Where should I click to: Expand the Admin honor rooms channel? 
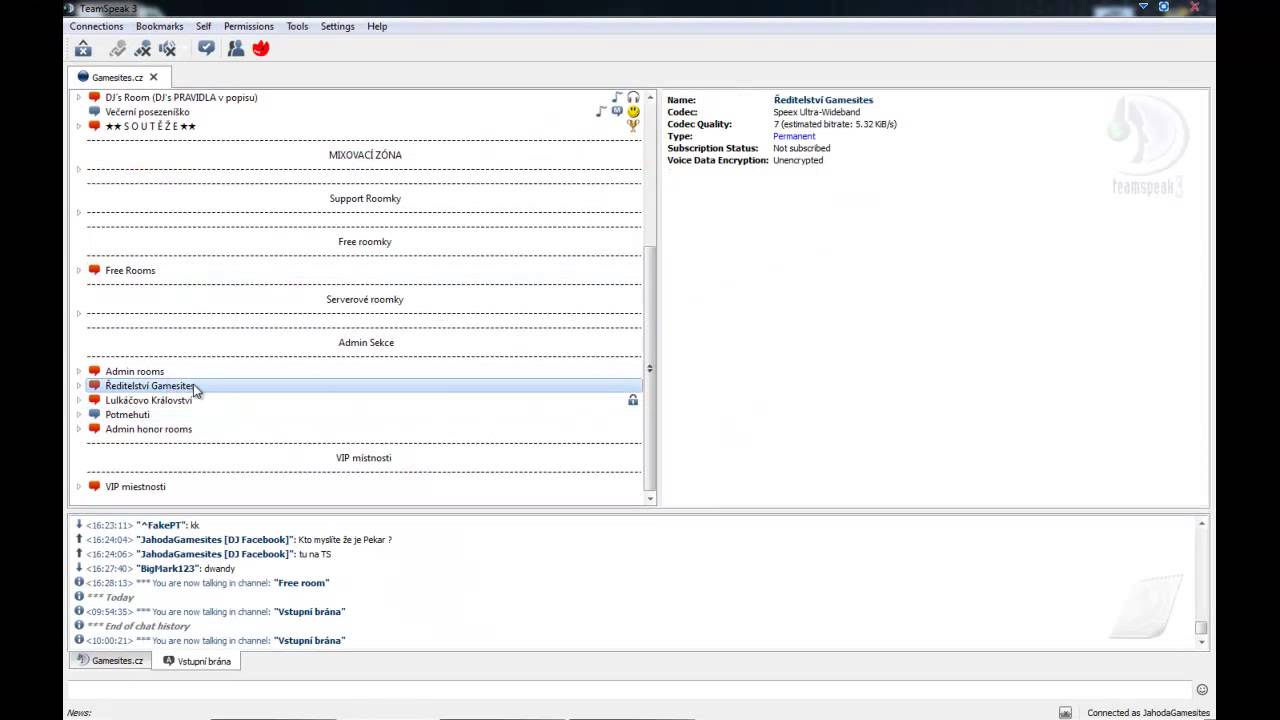point(79,429)
